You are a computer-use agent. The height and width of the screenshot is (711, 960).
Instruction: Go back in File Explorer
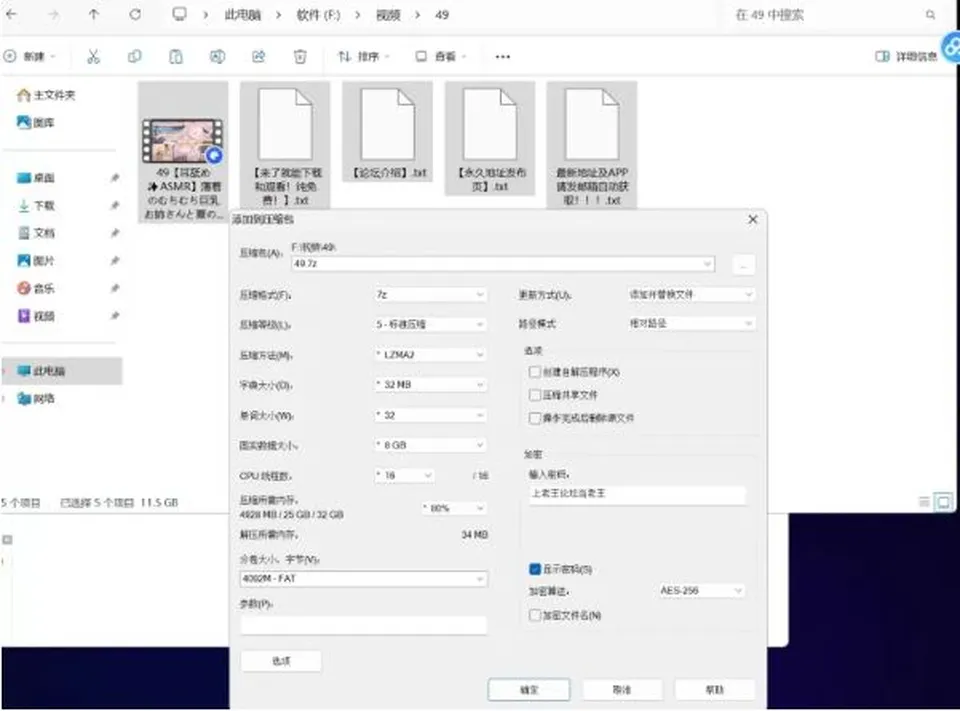pyautogui.click(x=12, y=14)
